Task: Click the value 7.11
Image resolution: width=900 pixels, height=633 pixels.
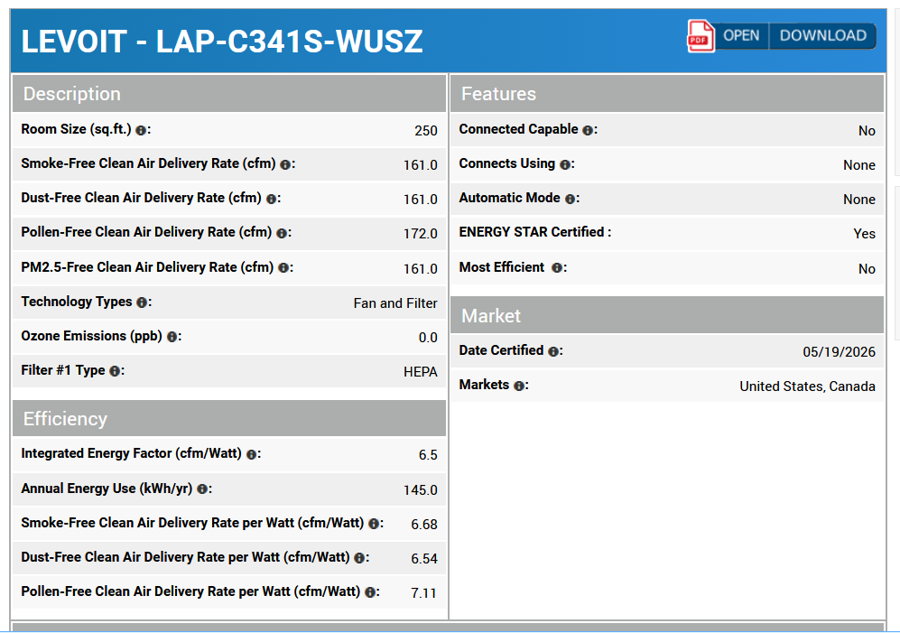Action: 424,593
